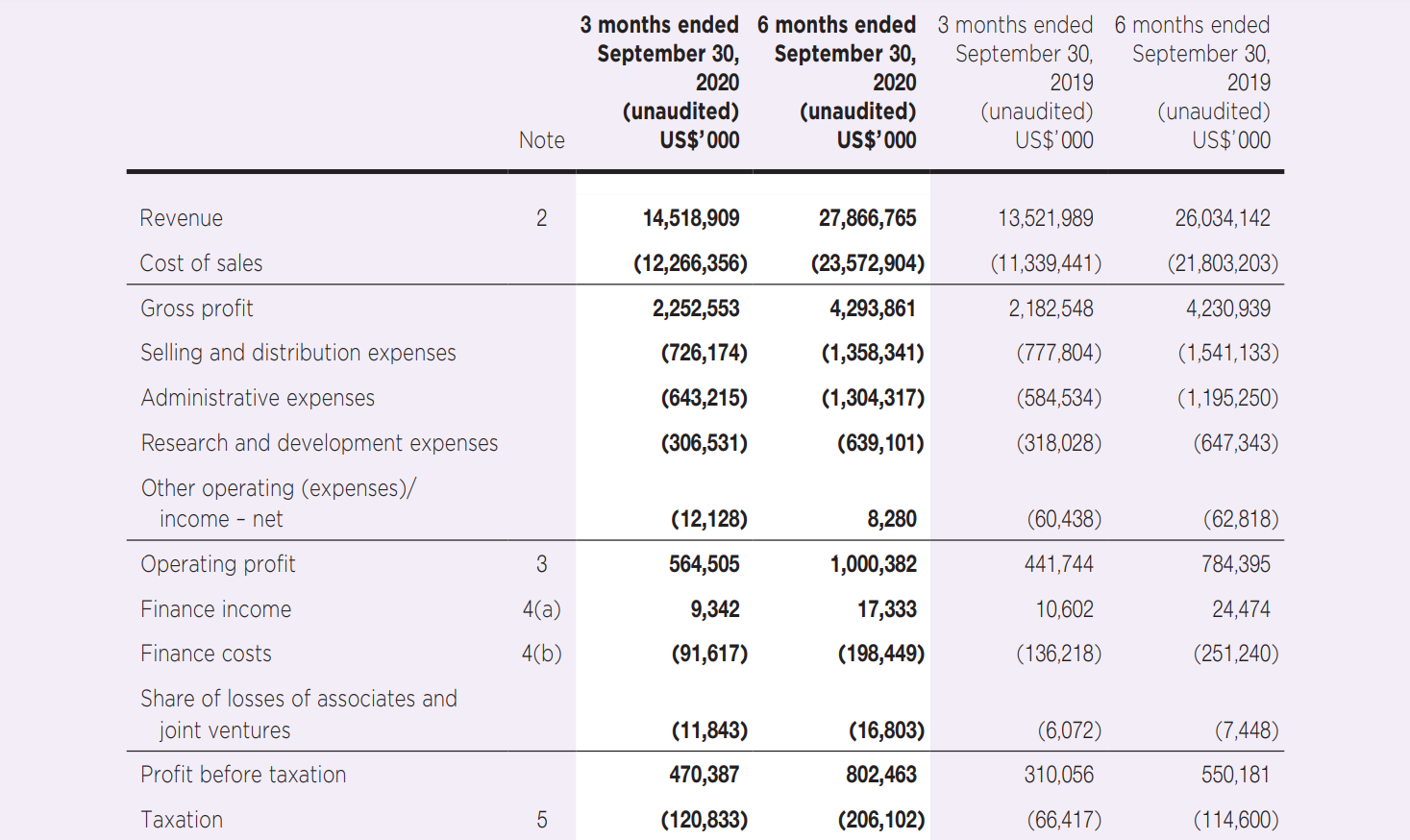The width and height of the screenshot is (1410, 840).
Task: Click the bold revenue figure 27,866,765
Action: click(867, 218)
